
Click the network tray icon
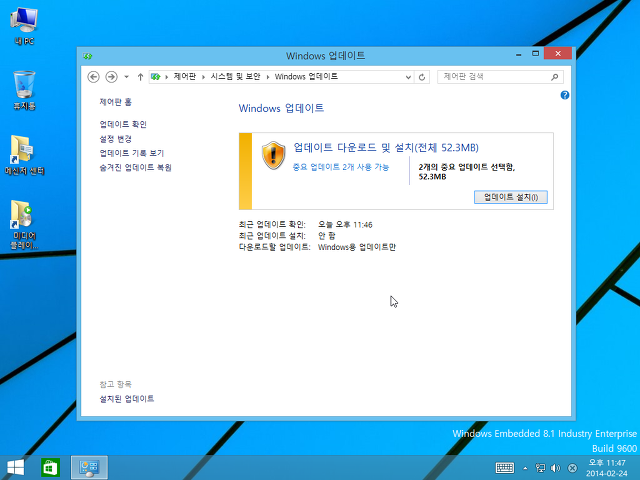pyautogui.click(x=540, y=468)
